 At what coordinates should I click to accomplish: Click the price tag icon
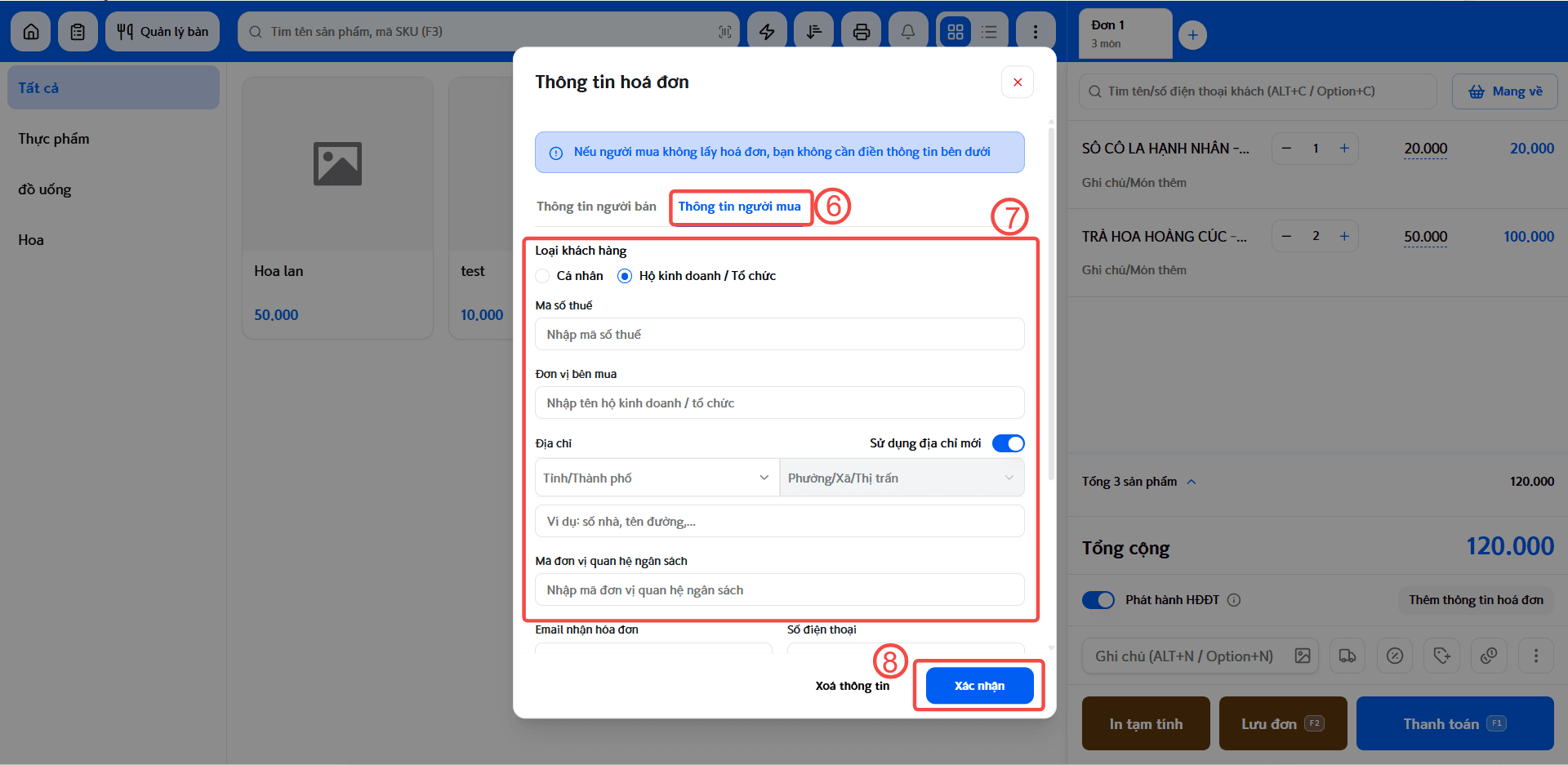1441,656
